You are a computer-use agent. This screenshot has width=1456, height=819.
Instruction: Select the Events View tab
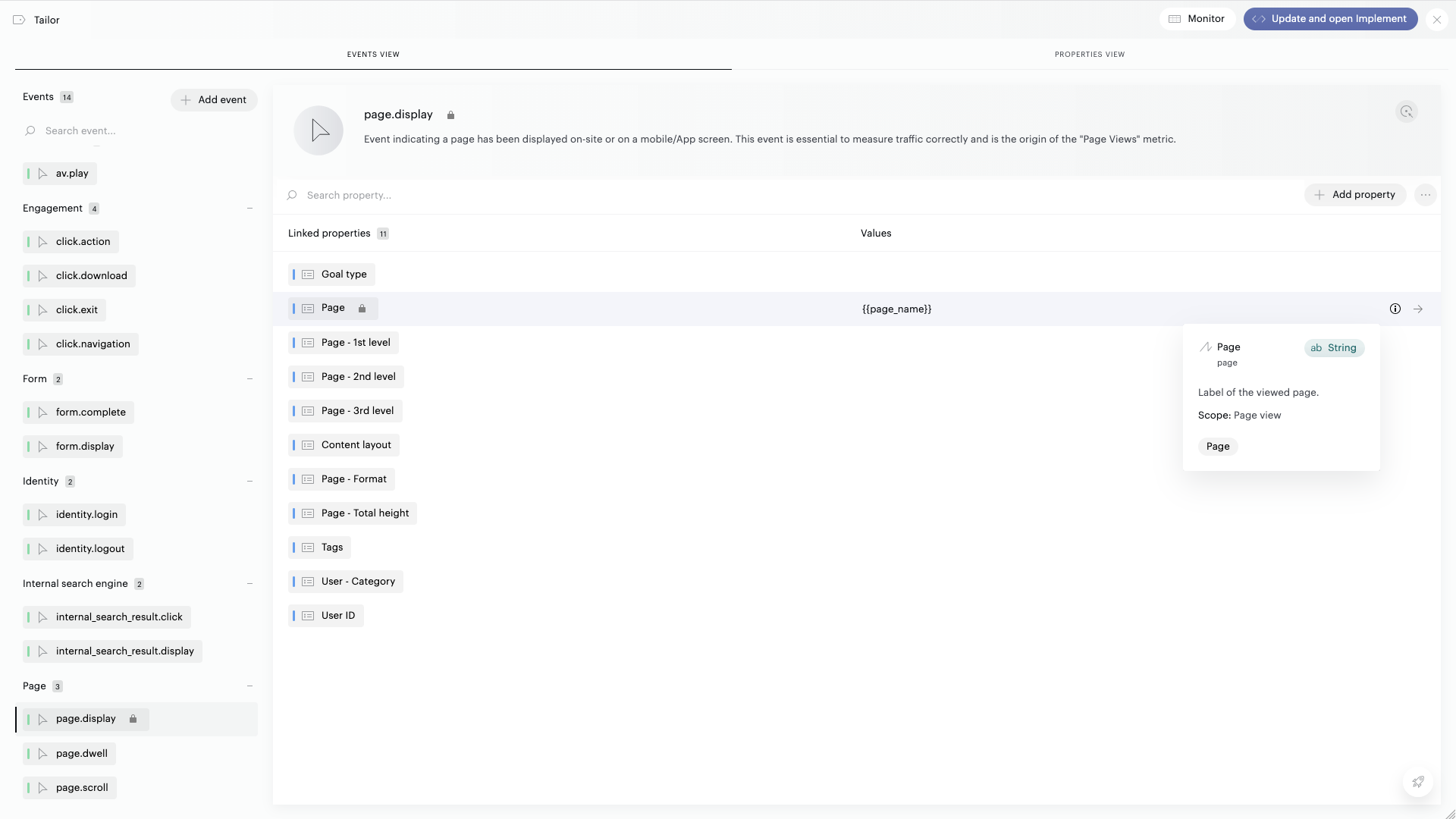(373, 55)
